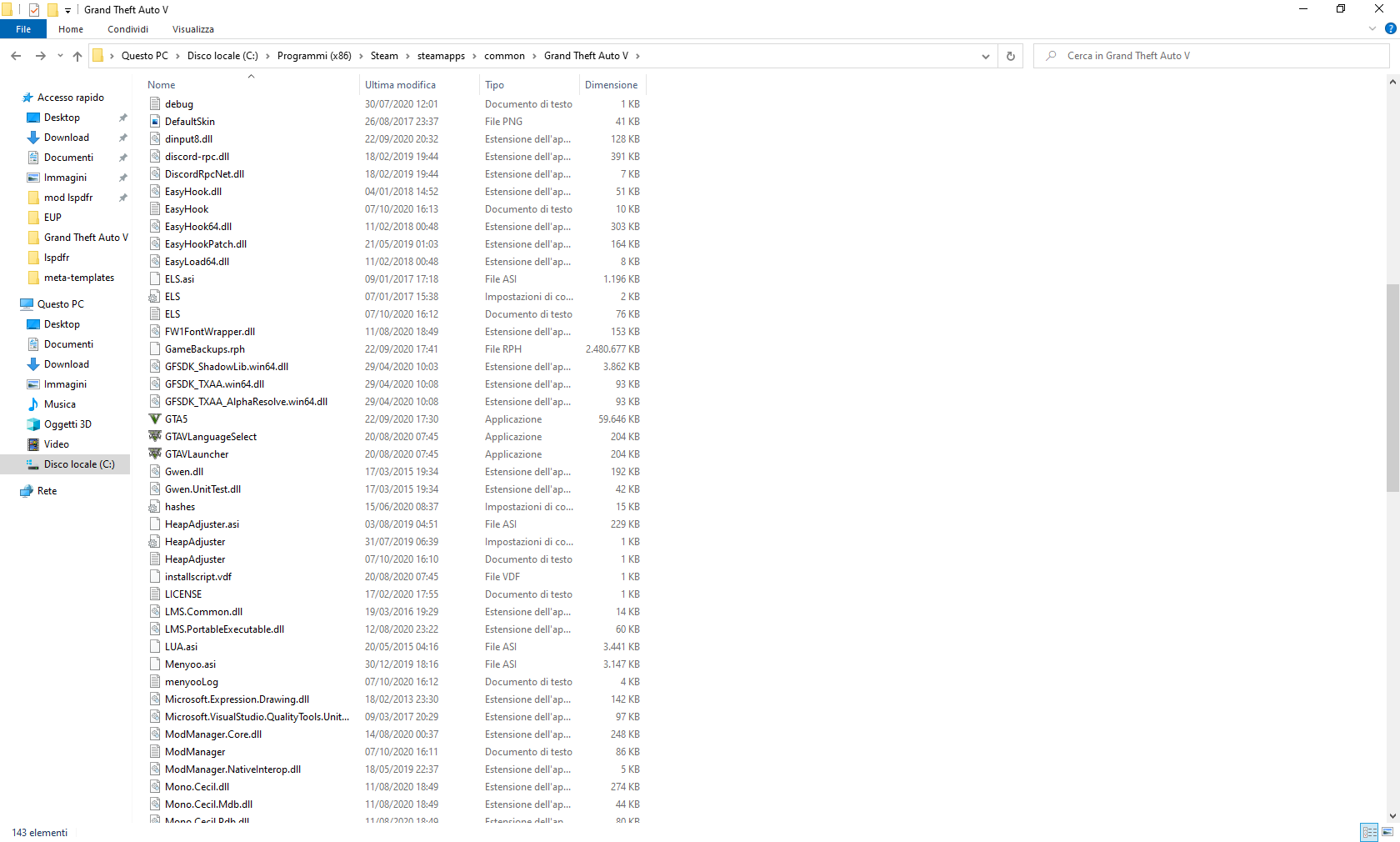Go back with the back arrow
This screenshot has width=1400, height=842.
pos(16,56)
